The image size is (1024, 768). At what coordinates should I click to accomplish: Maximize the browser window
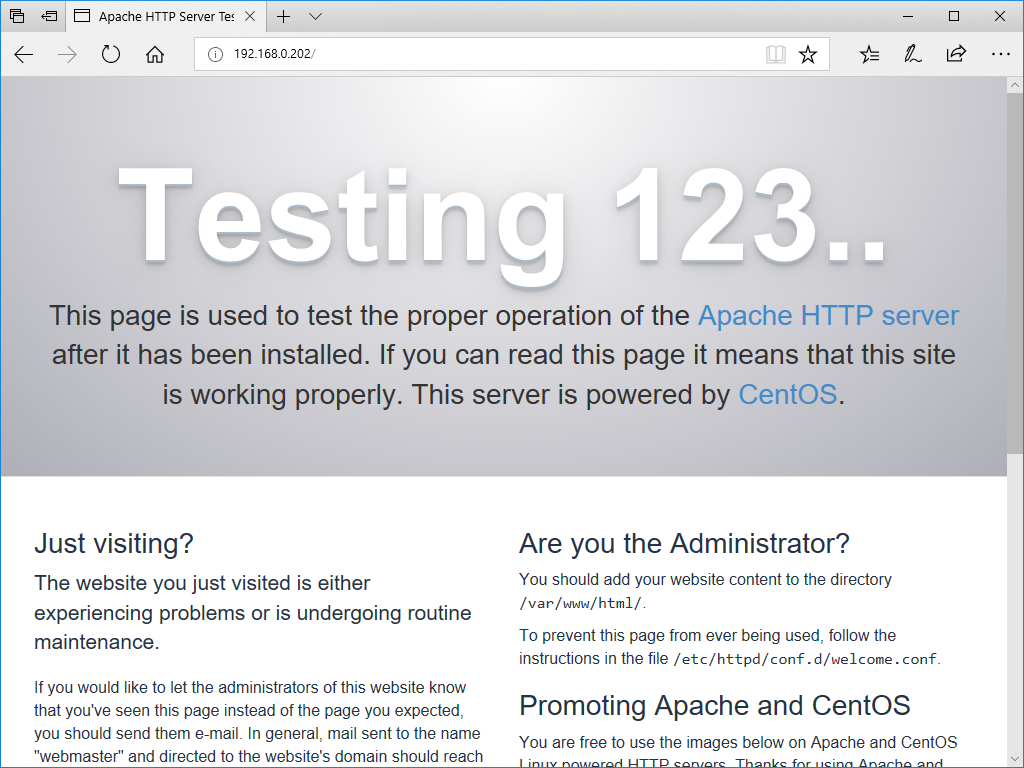[954, 16]
